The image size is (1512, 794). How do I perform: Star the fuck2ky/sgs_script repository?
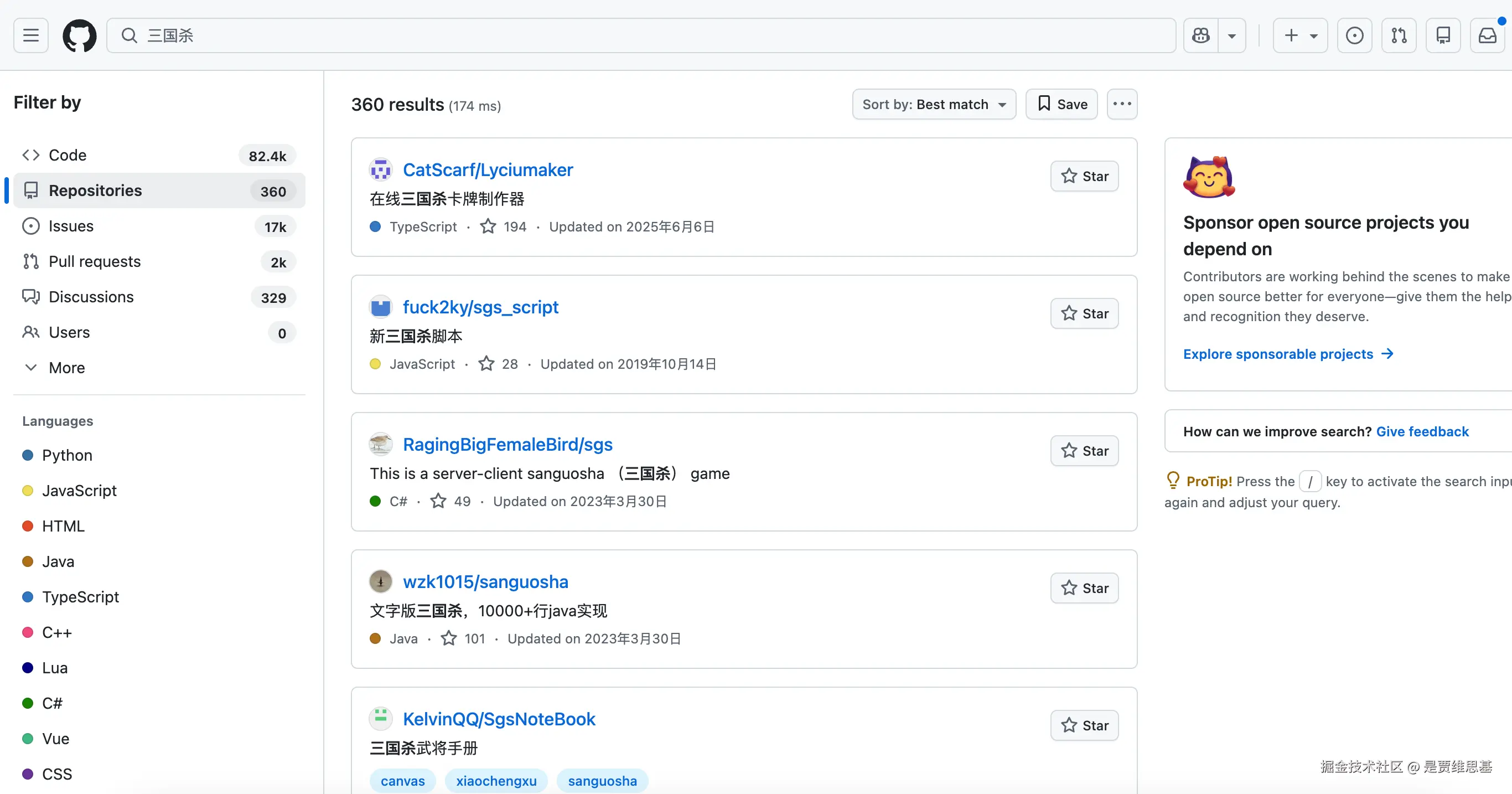1084,313
